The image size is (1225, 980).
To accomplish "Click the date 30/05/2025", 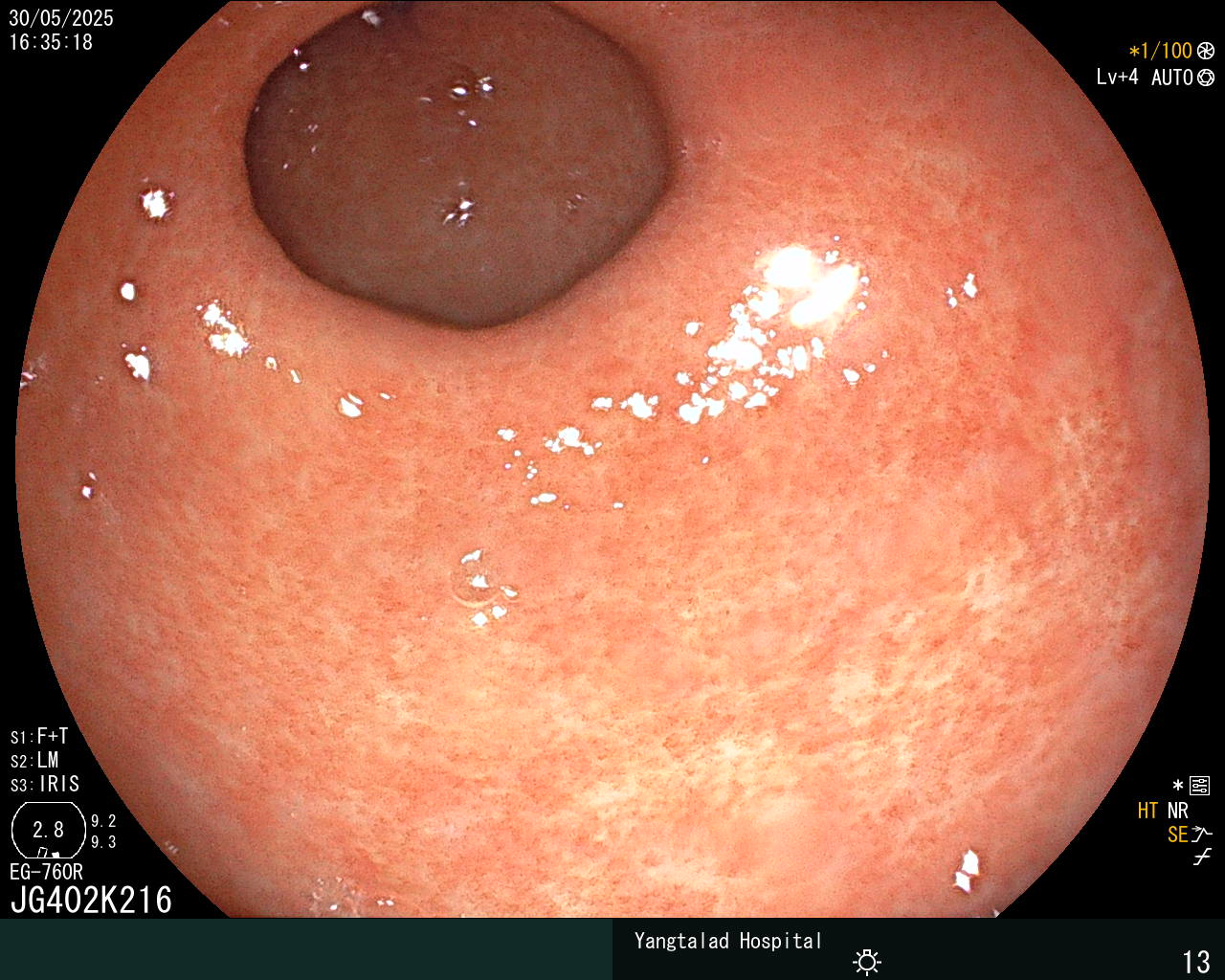I will [61, 18].
